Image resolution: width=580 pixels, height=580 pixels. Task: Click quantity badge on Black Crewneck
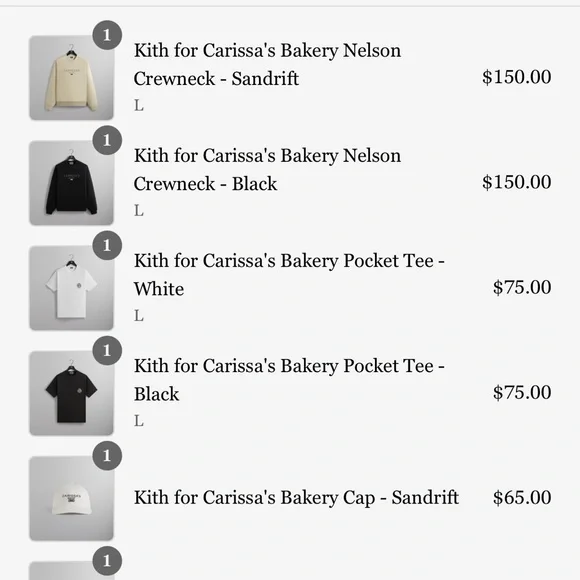point(107,140)
